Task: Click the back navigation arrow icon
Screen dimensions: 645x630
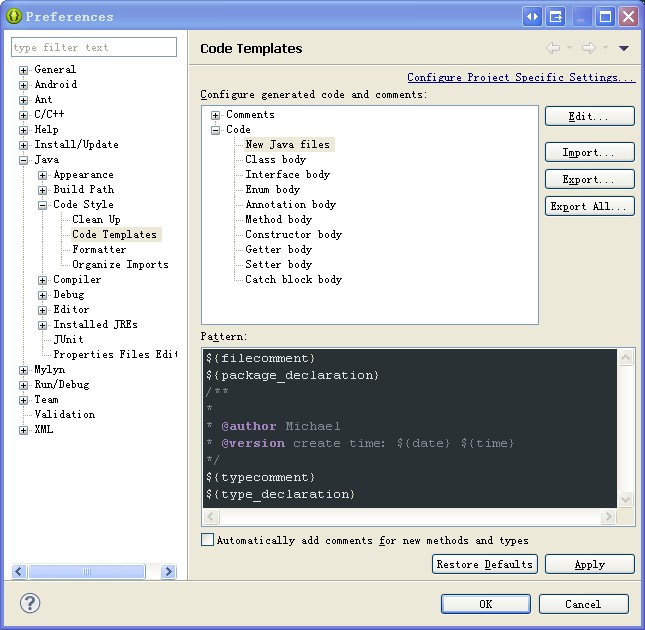Action: click(x=553, y=48)
